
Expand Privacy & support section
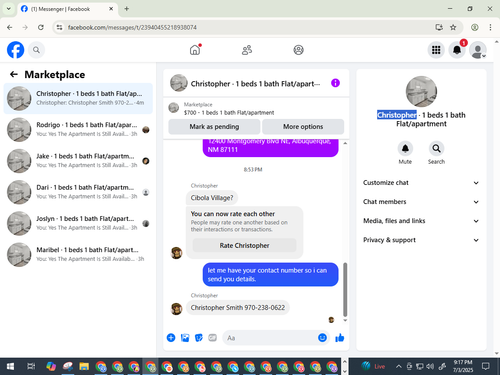[421, 240]
